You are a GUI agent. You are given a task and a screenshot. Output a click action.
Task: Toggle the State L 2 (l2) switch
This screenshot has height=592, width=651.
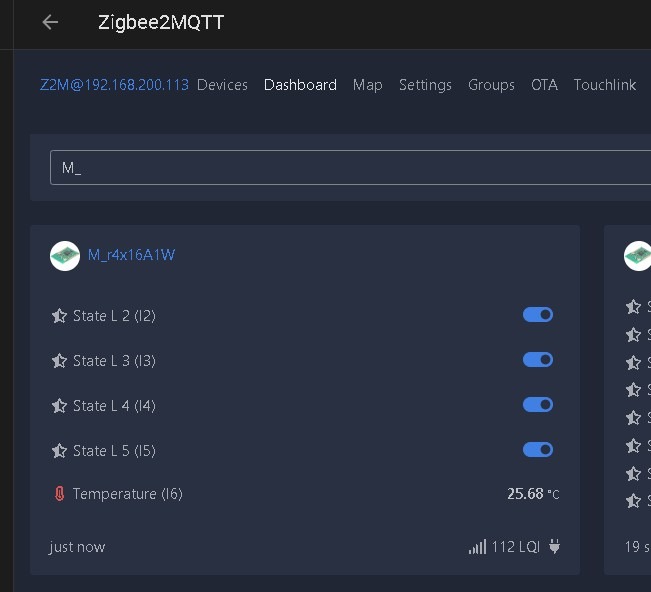click(538, 315)
